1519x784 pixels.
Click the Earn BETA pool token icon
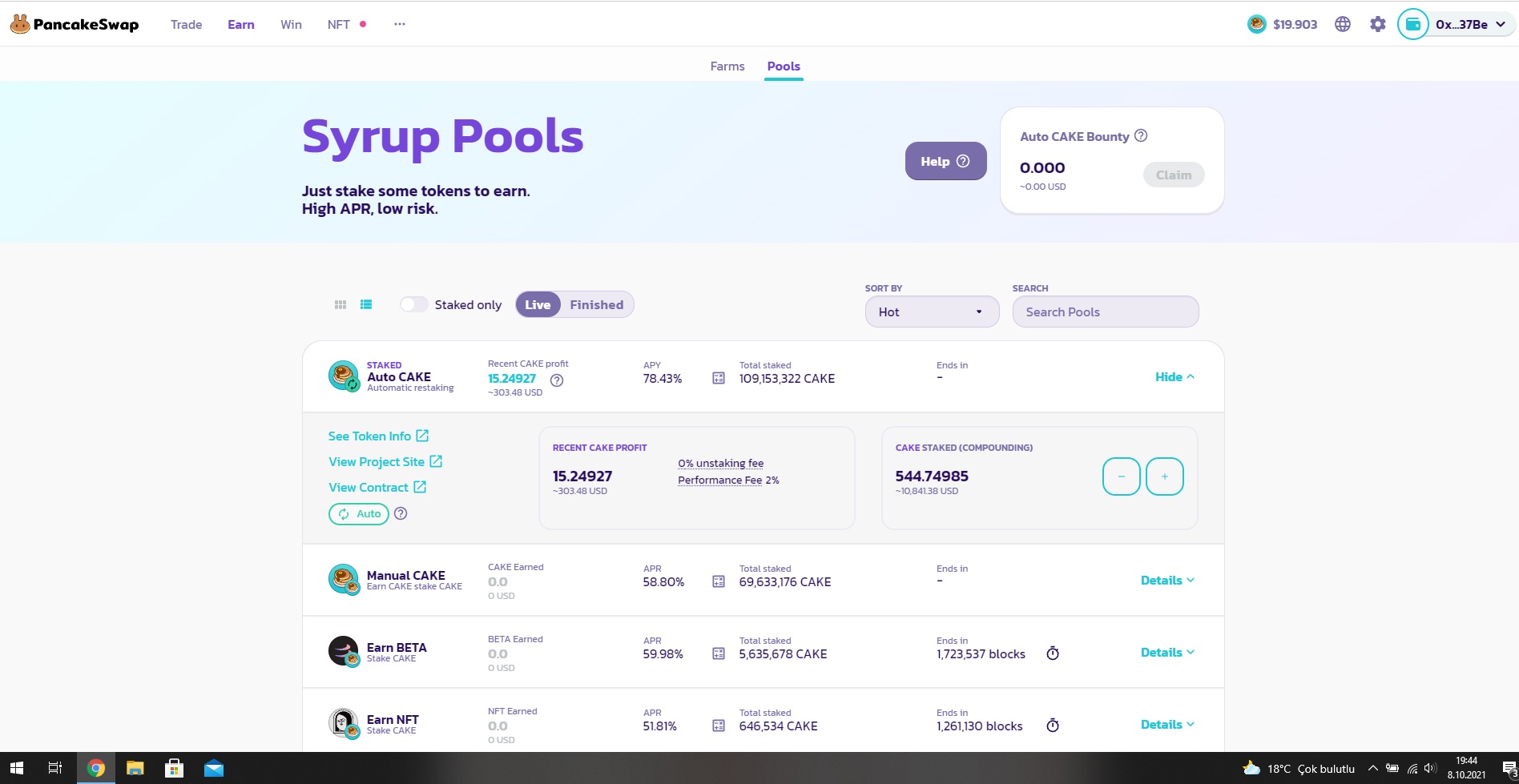[344, 651]
